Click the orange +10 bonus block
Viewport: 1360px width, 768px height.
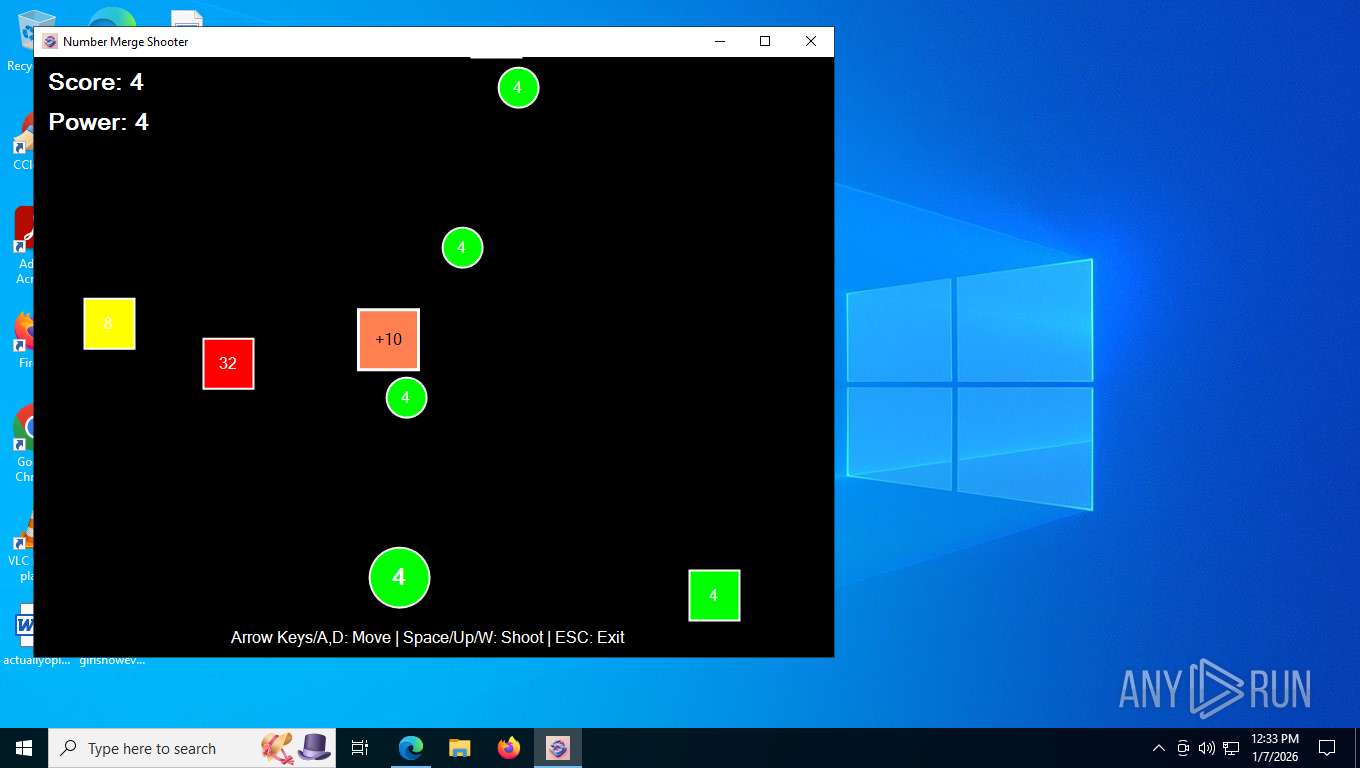(388, 339)
